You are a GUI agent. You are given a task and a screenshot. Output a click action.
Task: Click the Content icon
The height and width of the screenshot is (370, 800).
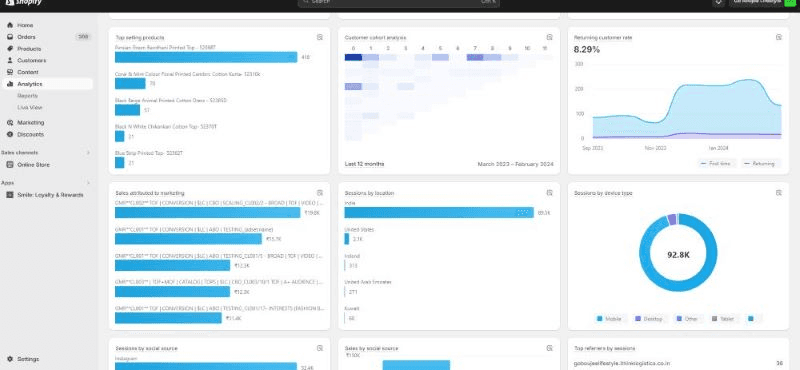[10, 72]
